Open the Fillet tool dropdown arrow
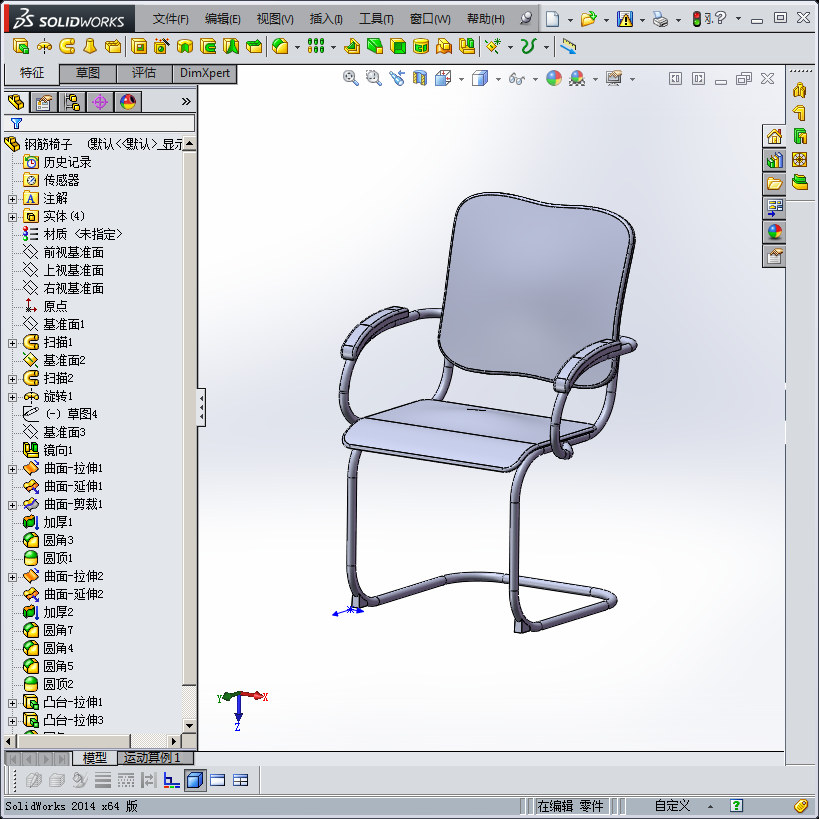The image size is (819, 819). click(297, 47)
